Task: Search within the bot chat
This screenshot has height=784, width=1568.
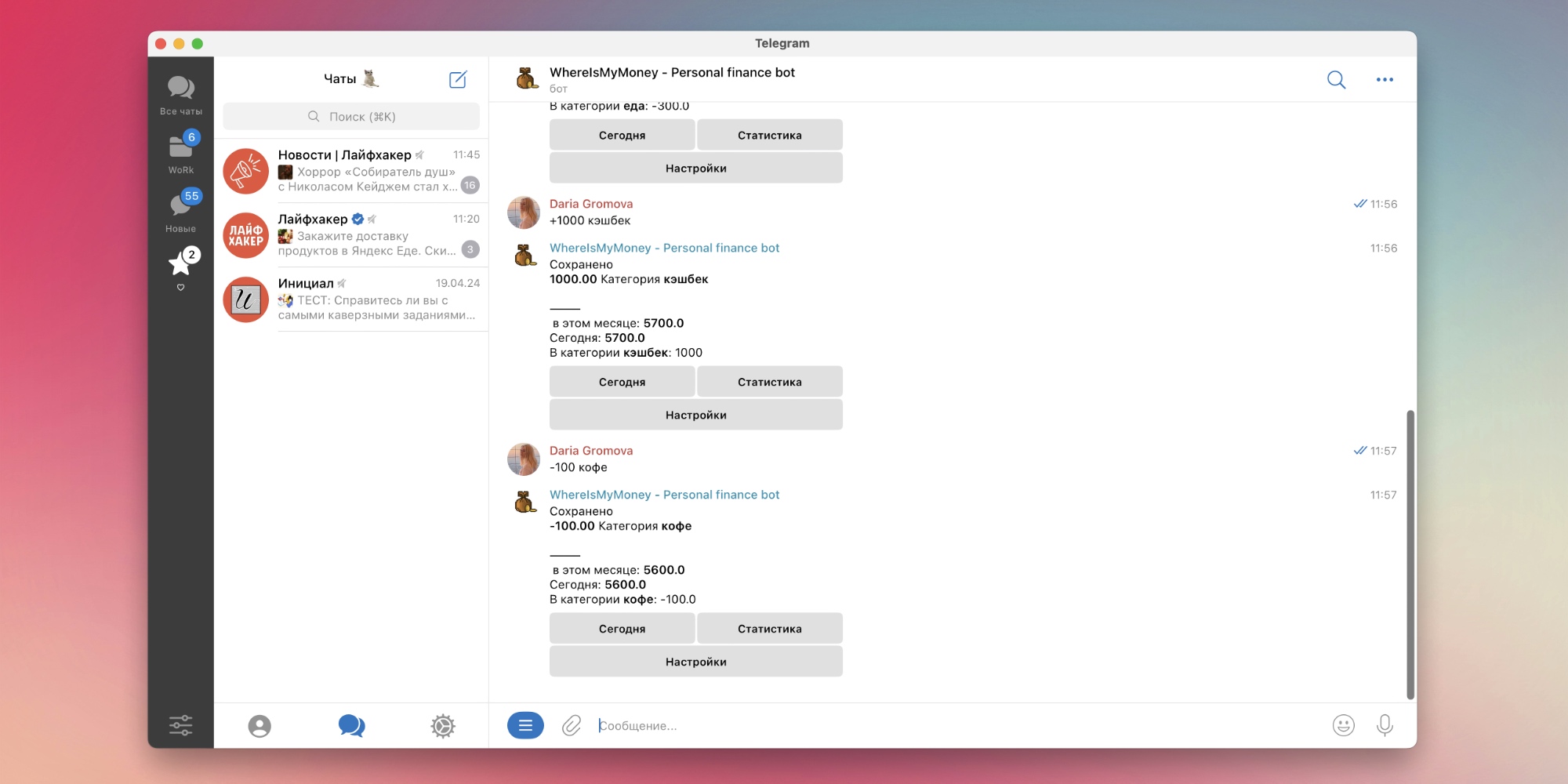Action: [x=1336, y=79]
